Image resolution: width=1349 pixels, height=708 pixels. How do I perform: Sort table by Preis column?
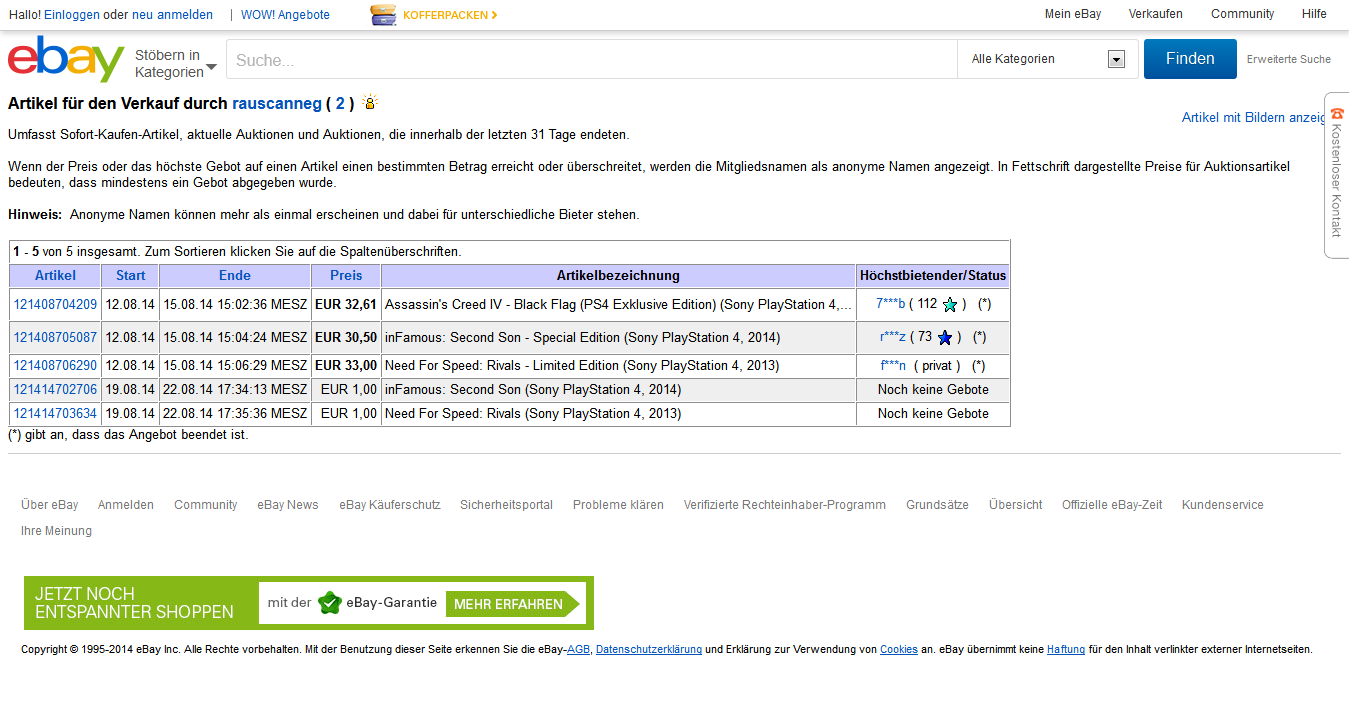(x=346, y=275)
